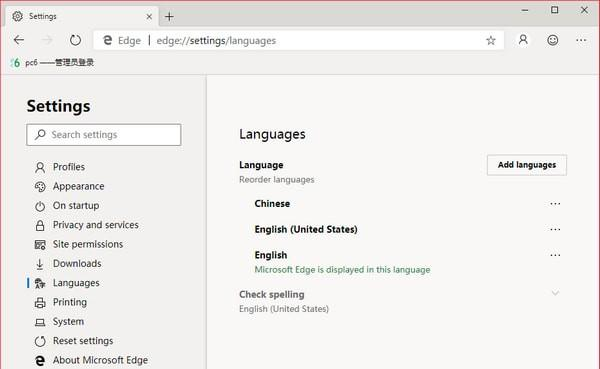Click the Languages sidebar icon

coord(40,283)
